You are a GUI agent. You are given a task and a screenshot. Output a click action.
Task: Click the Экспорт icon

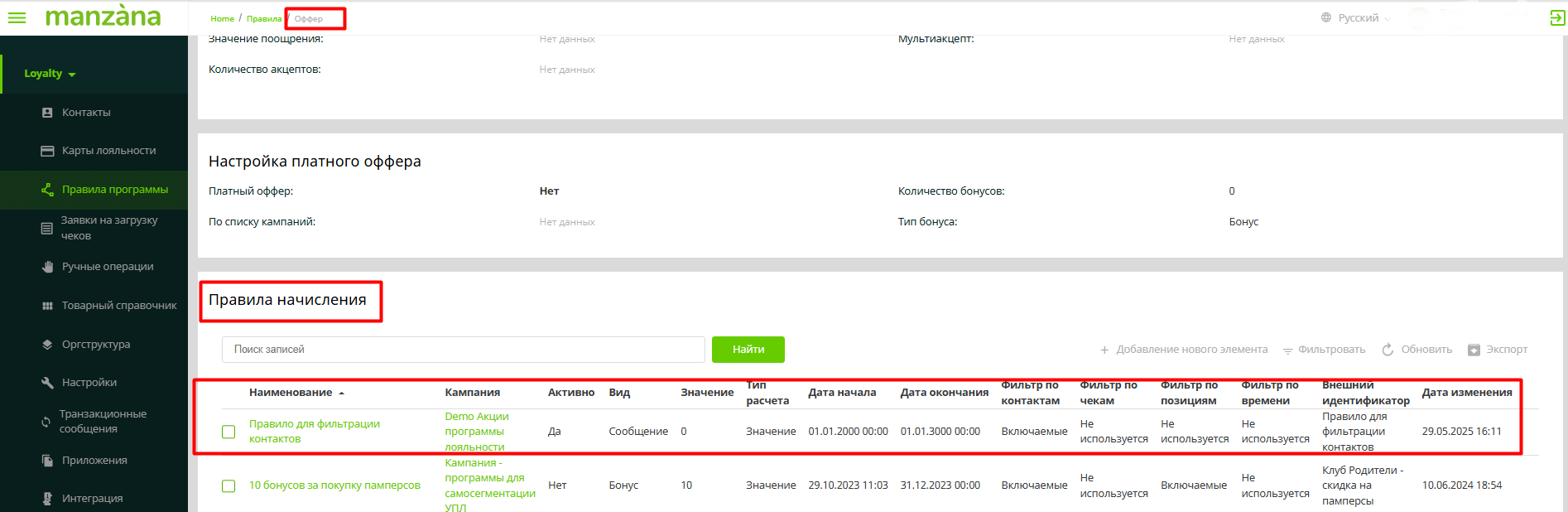point(1474,350)
